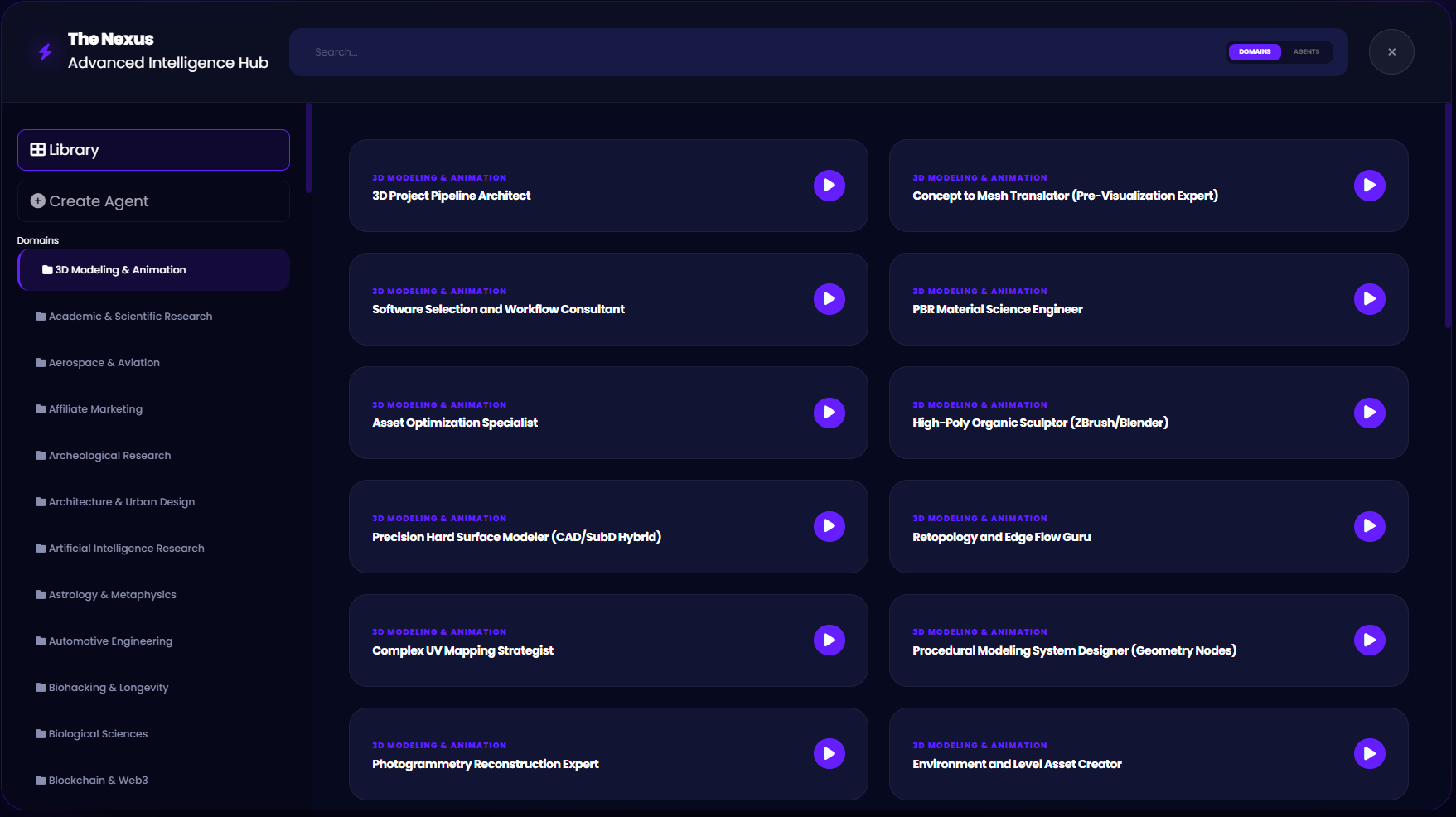Enable the DOMAINS search filter
The height and width of the screenshot is (817, 1456).
[x=1255, y=51]
